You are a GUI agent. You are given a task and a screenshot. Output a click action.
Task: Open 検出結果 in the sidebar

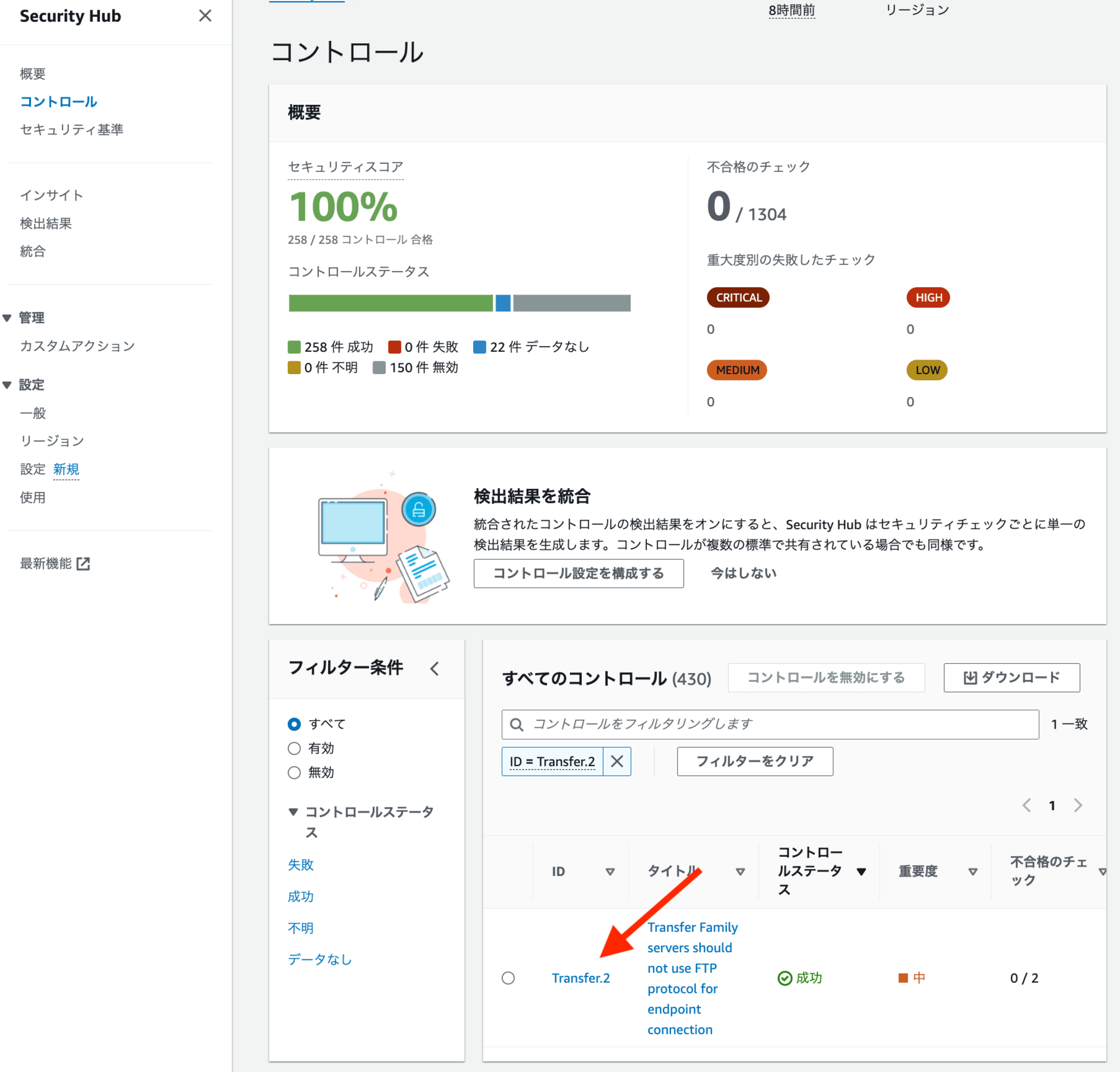pos(46,223)
